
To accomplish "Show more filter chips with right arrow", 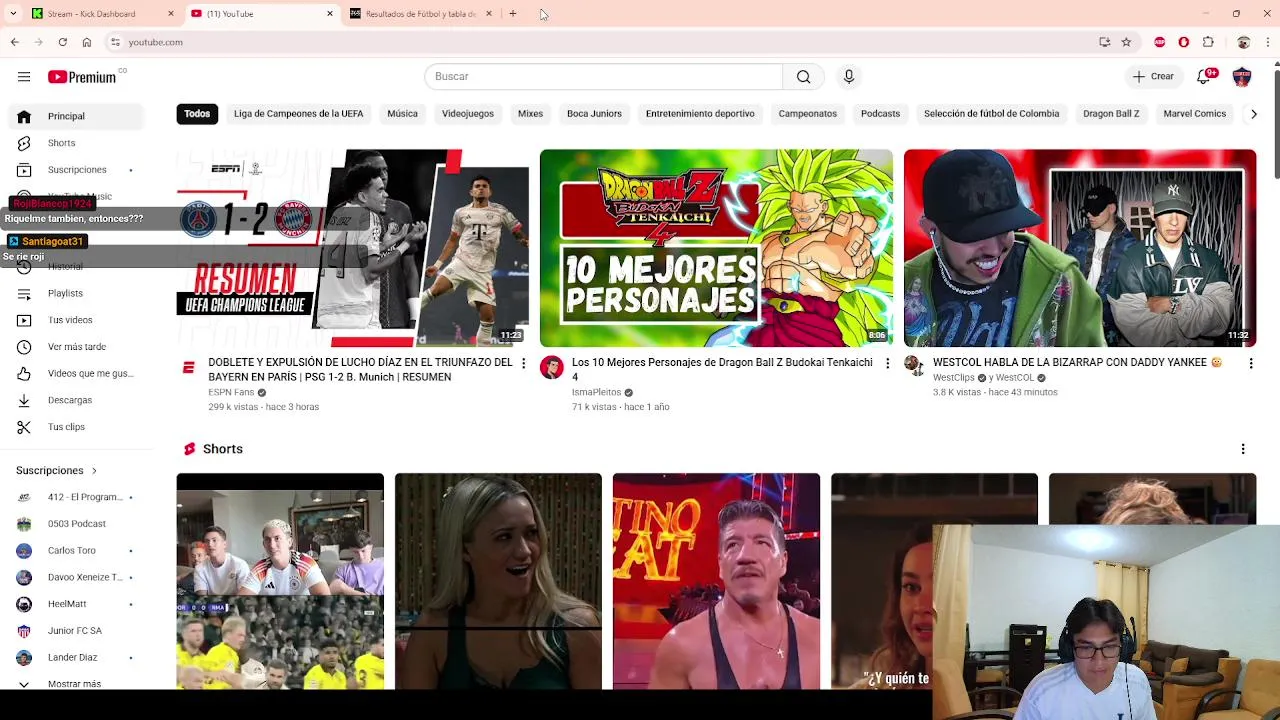I will tap(1254, 114).
